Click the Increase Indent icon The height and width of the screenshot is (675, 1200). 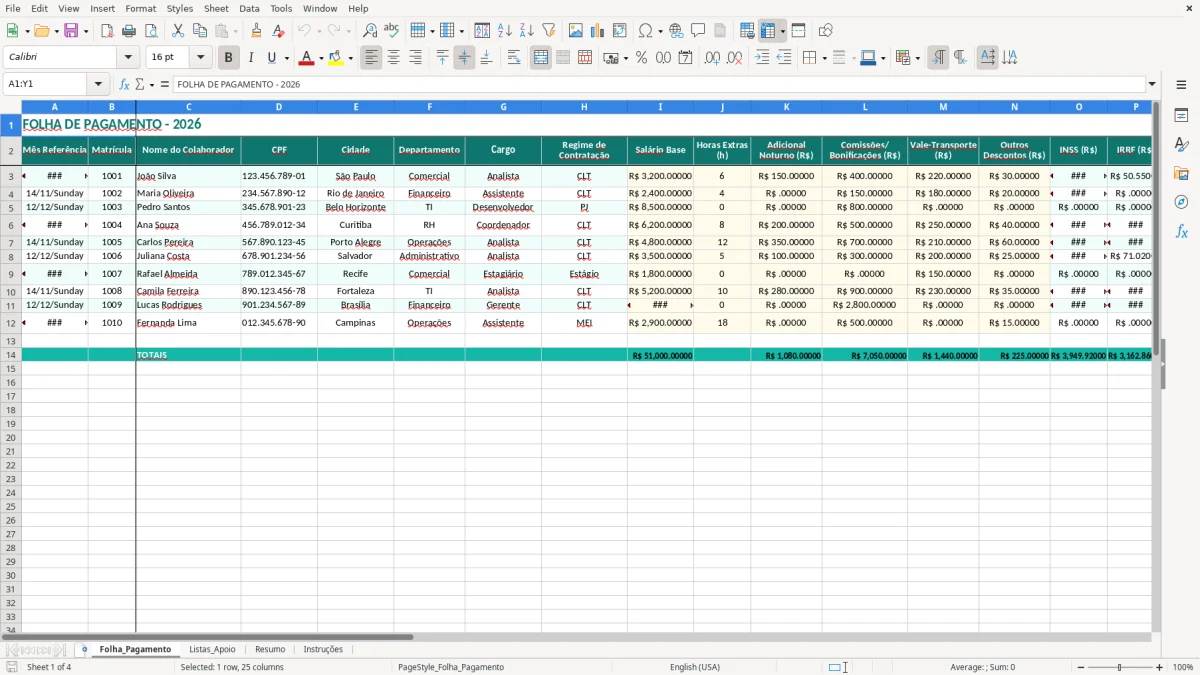(762, 58)
